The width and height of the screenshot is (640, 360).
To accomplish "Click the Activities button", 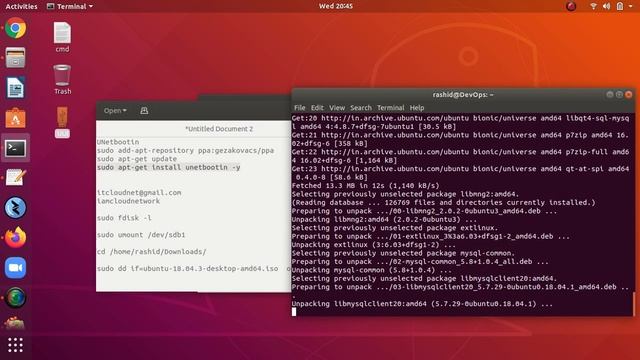I will (21, 6).
